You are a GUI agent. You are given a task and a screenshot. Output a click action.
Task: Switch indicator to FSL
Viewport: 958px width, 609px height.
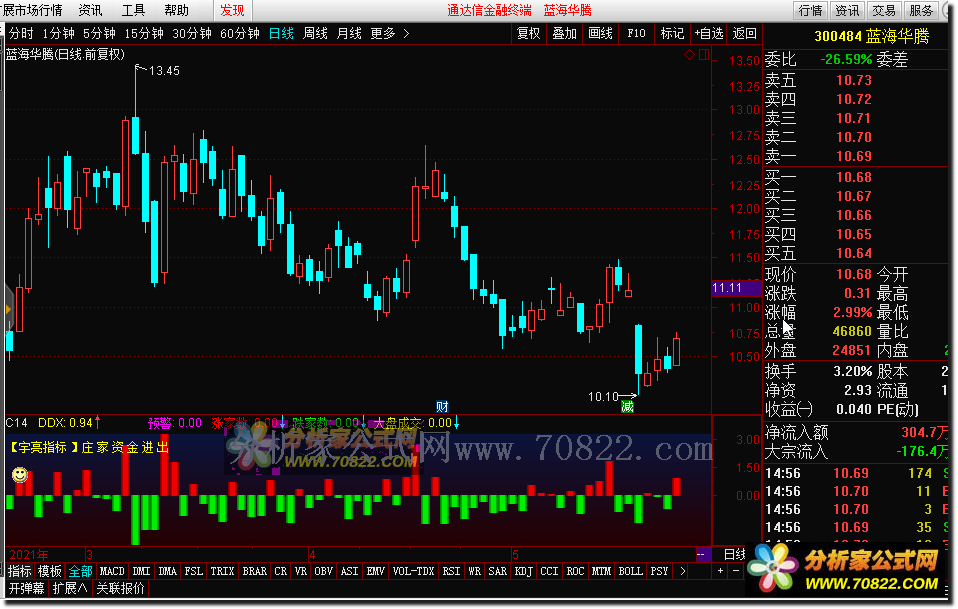coord(194,571)
